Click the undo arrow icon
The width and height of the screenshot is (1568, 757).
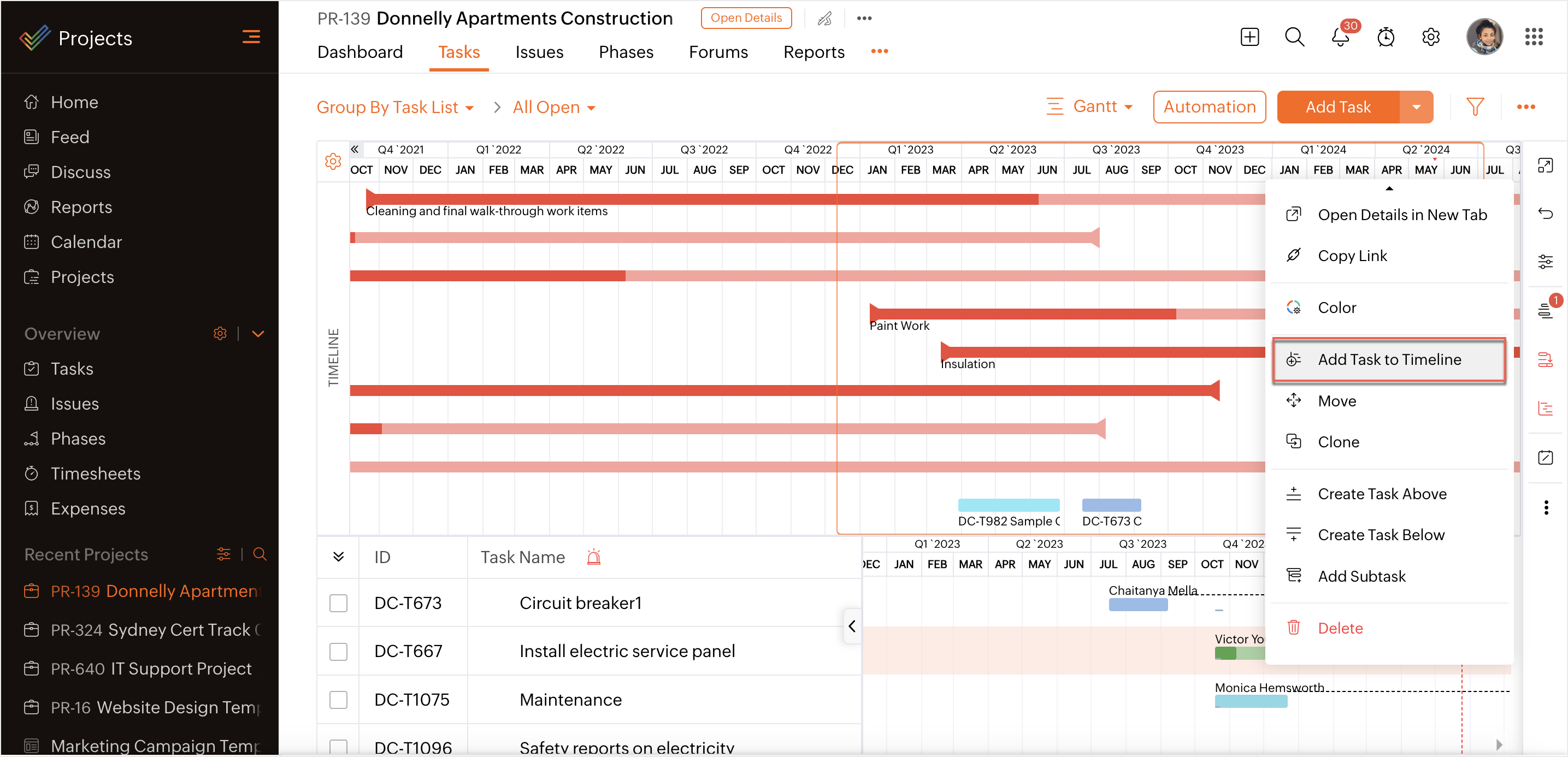(1545, 213)
